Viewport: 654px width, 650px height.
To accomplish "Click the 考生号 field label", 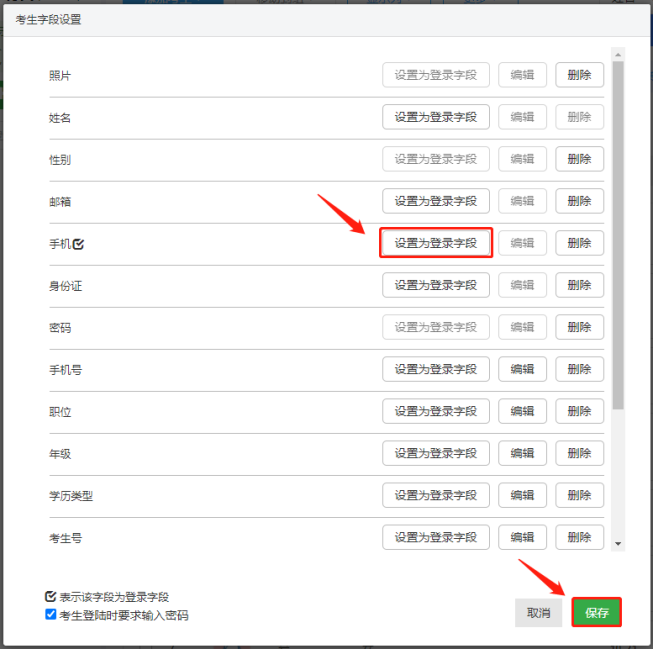I will click(65, 538).
